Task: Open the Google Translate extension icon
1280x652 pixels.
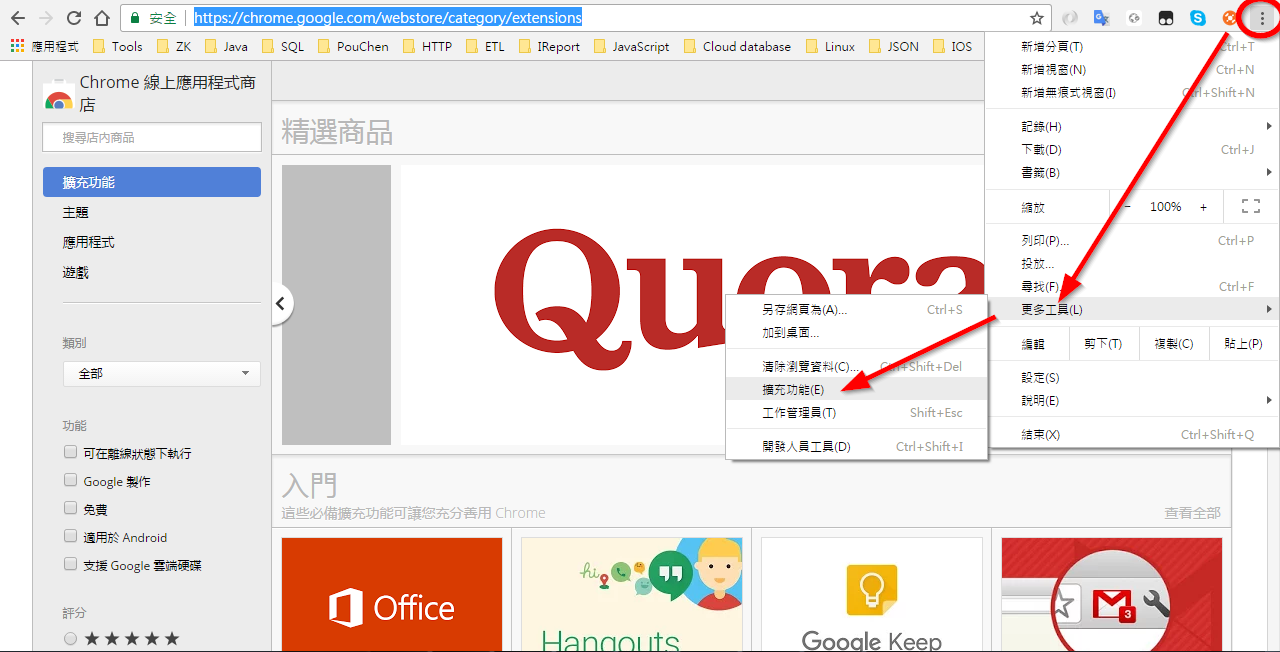Action: 1102,18
